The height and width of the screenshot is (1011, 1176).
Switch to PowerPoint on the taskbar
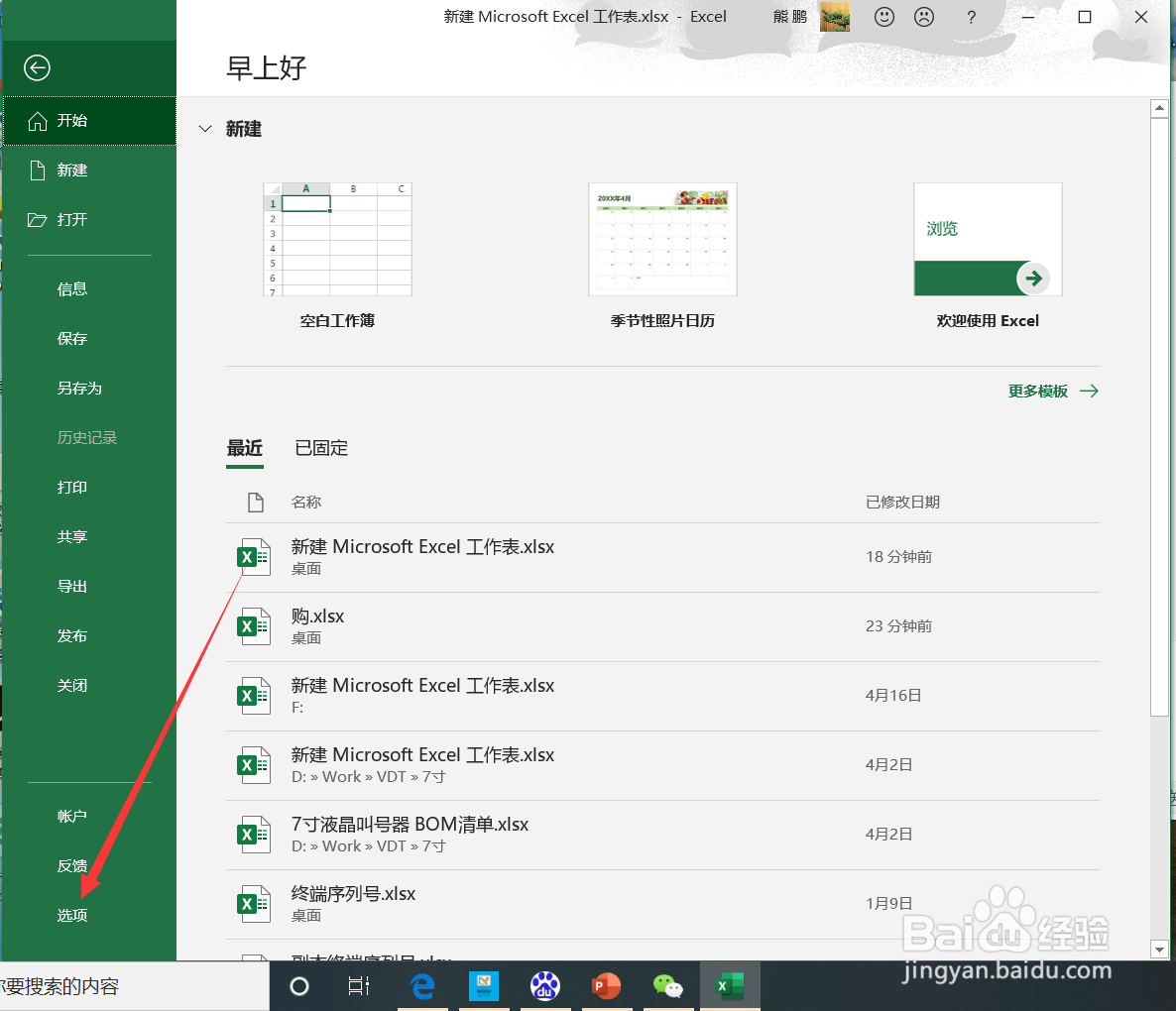[607, 986]
